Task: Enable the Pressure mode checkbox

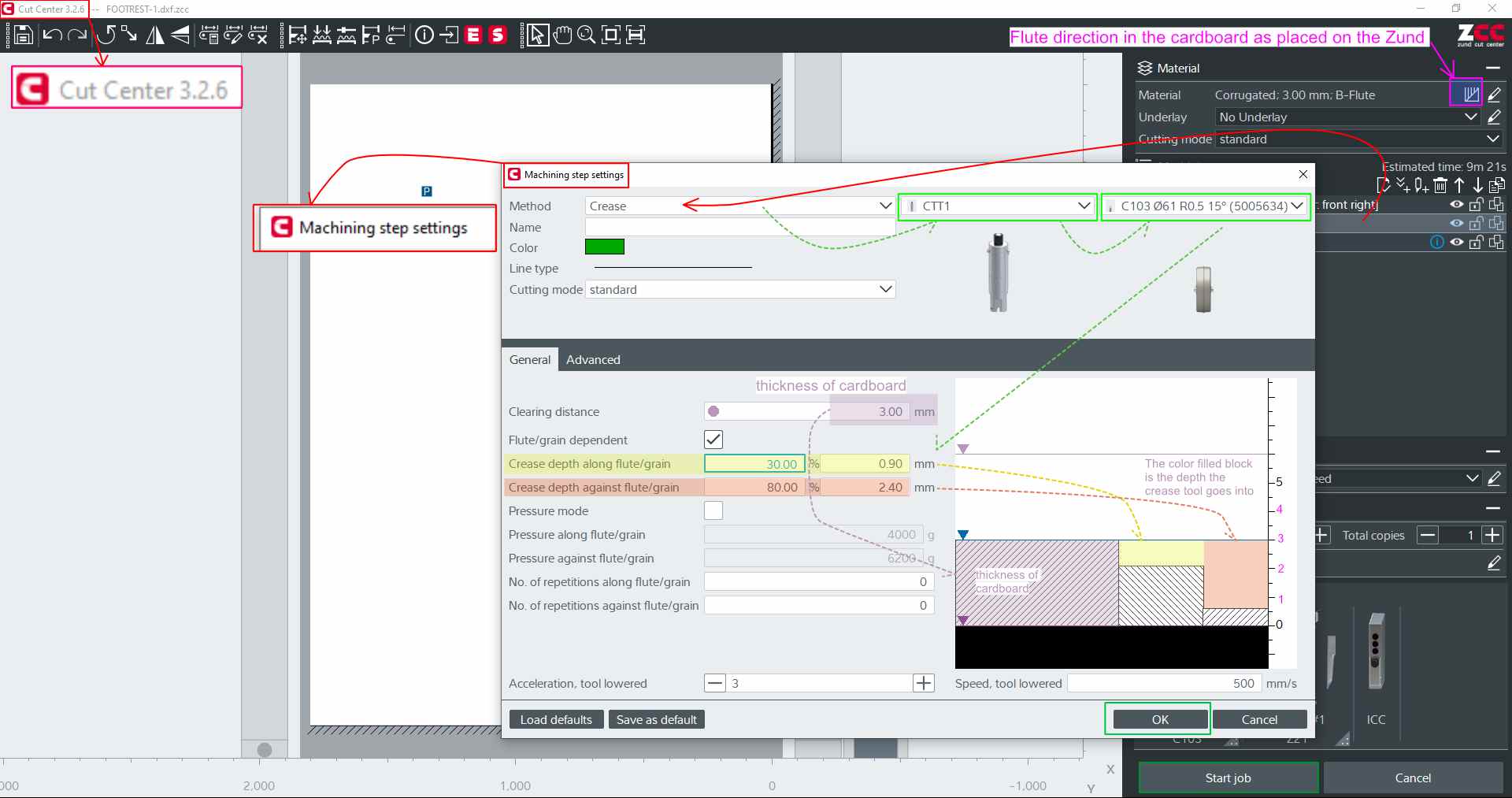Action: click(x=713, y=510)
